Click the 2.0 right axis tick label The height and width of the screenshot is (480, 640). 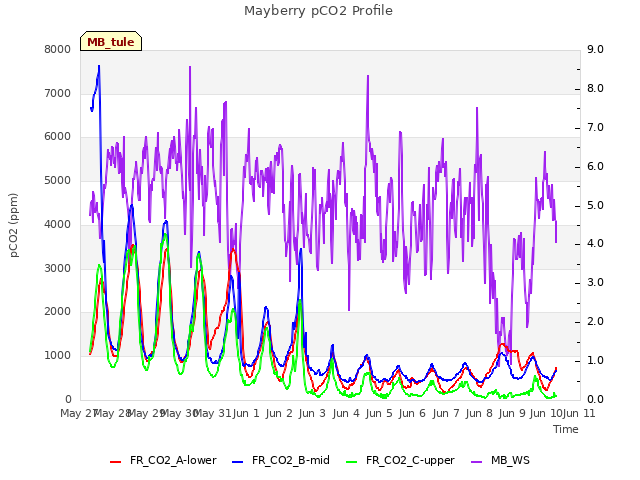coord(595,322)
